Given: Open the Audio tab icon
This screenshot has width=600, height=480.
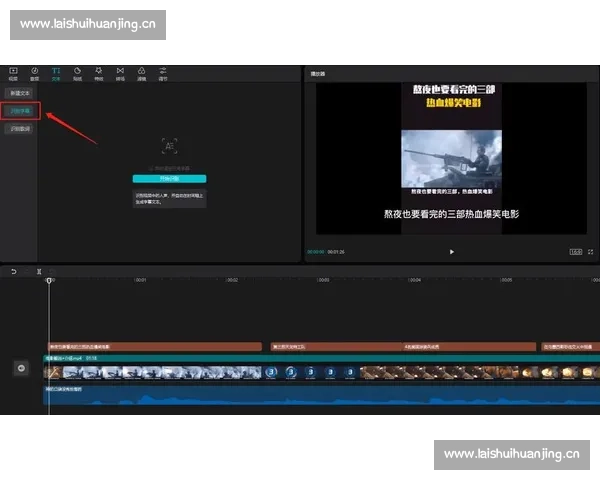Looking at the screenshot, I should point(35,73).
